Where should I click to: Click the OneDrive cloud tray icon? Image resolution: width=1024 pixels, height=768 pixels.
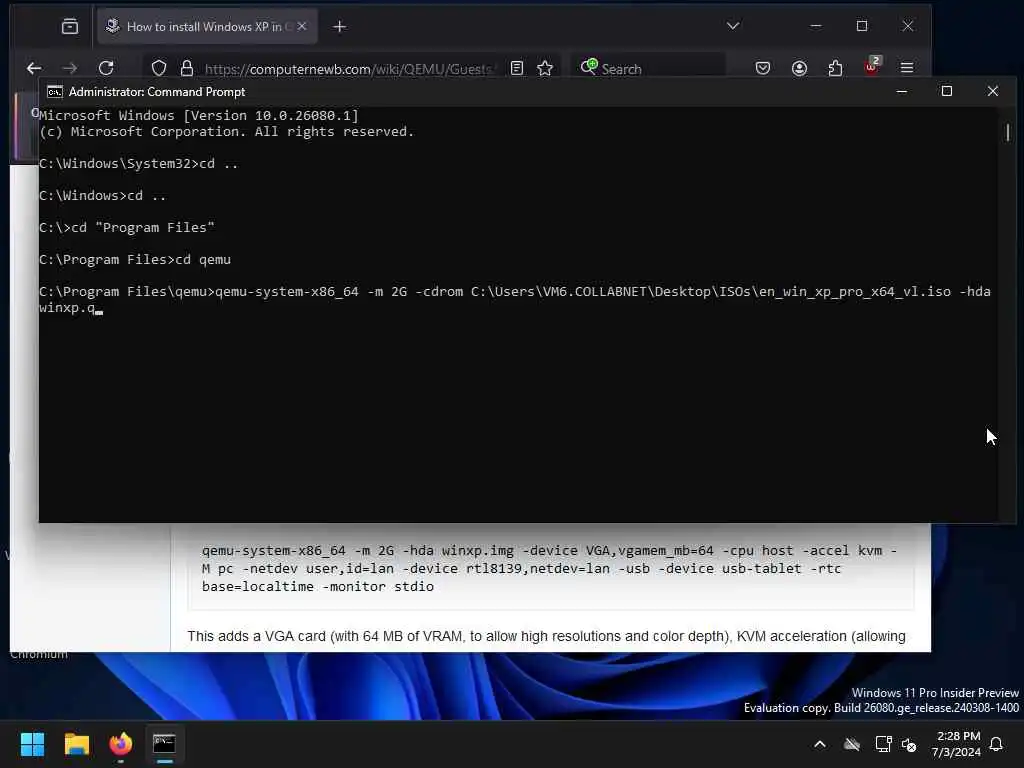[852, 744]
